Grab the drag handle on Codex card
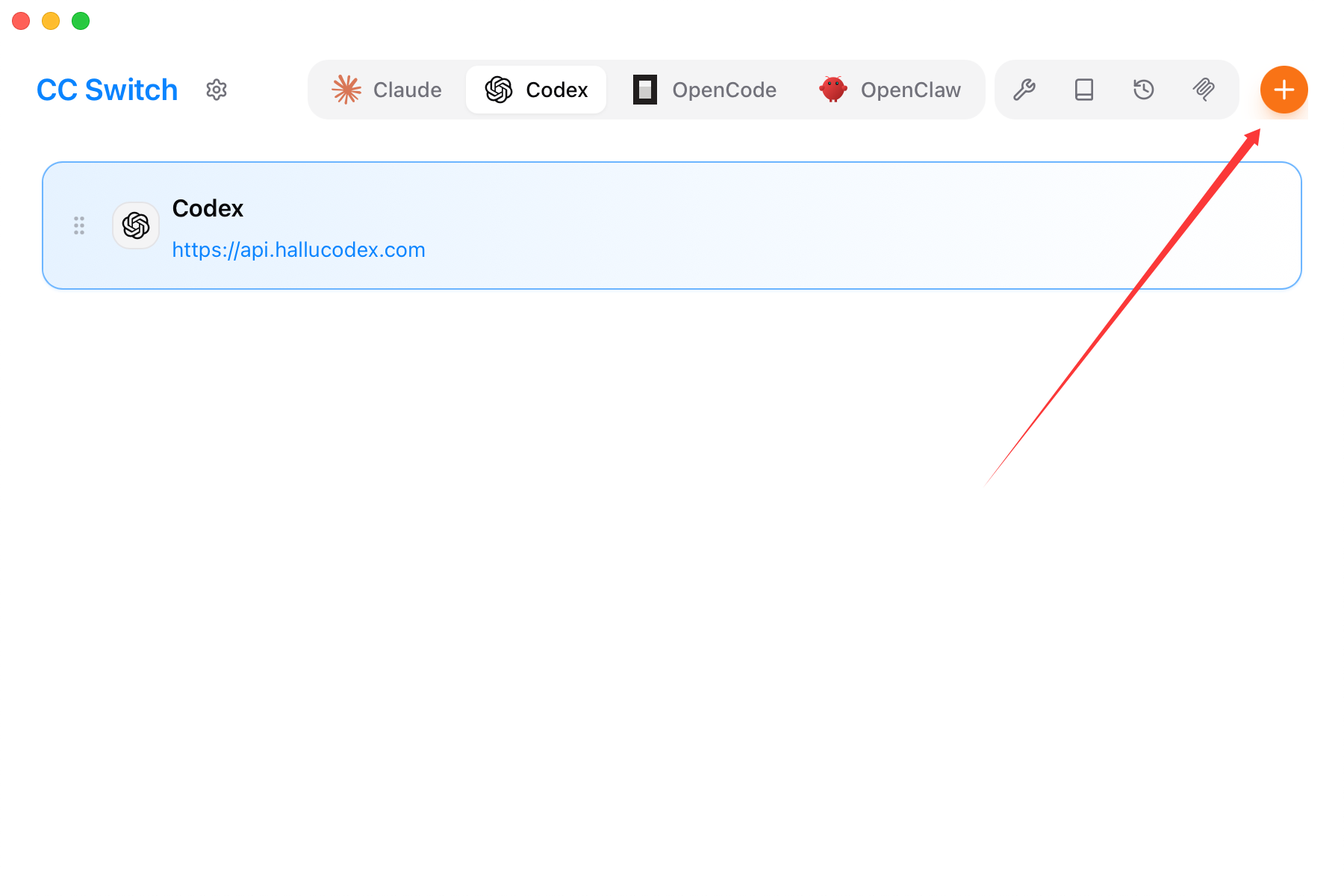Screen dimensions: 1344x896 (x=79, y=225)
